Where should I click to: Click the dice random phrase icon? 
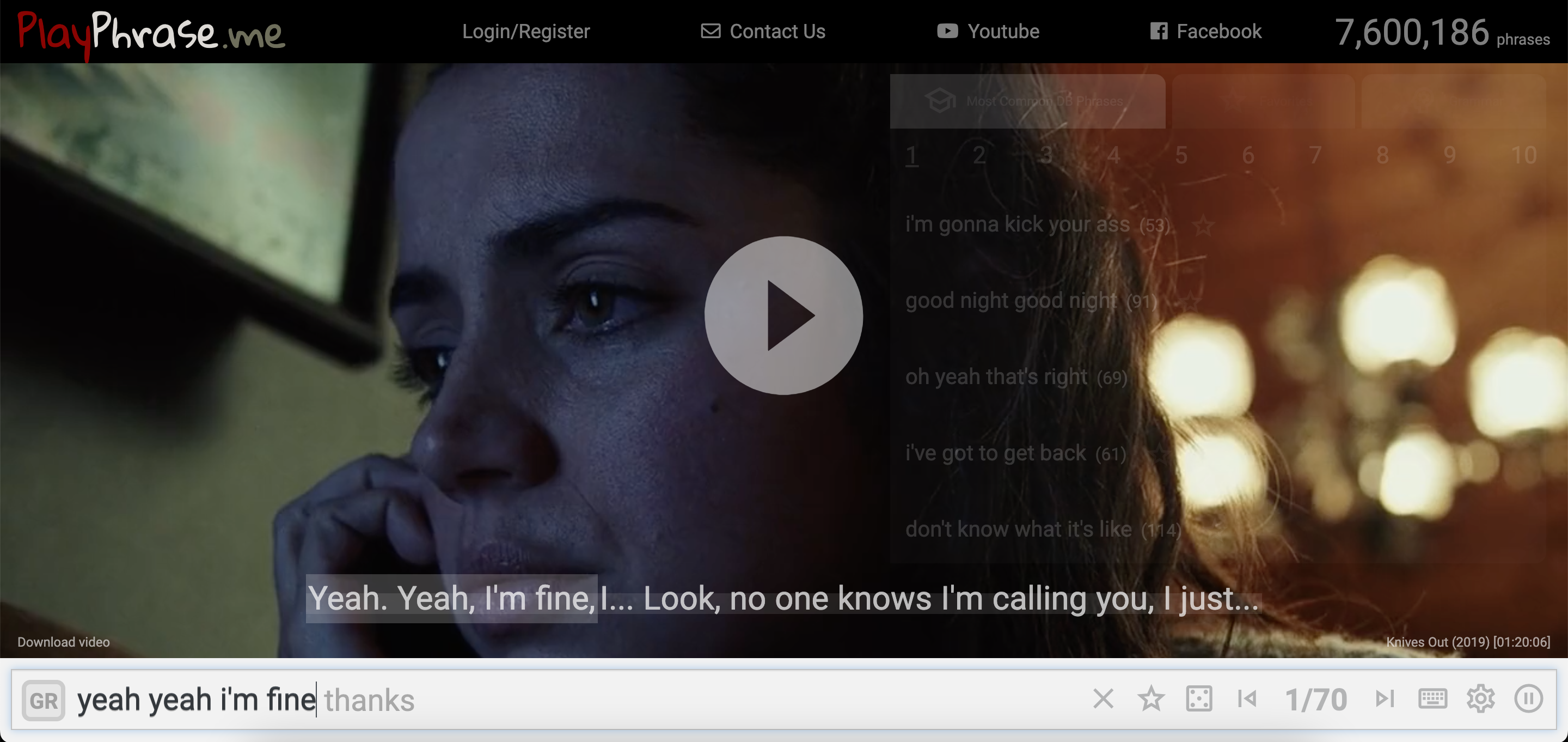(1199, 699)
